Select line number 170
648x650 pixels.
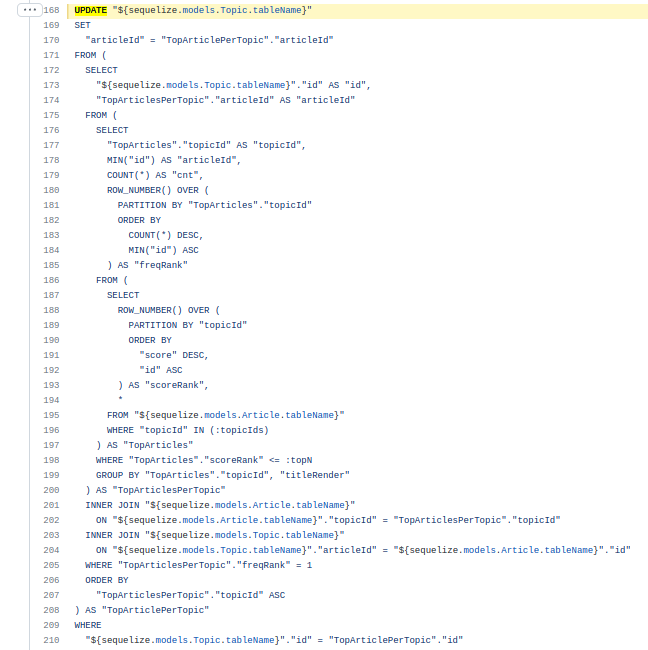tap(51, 40)
